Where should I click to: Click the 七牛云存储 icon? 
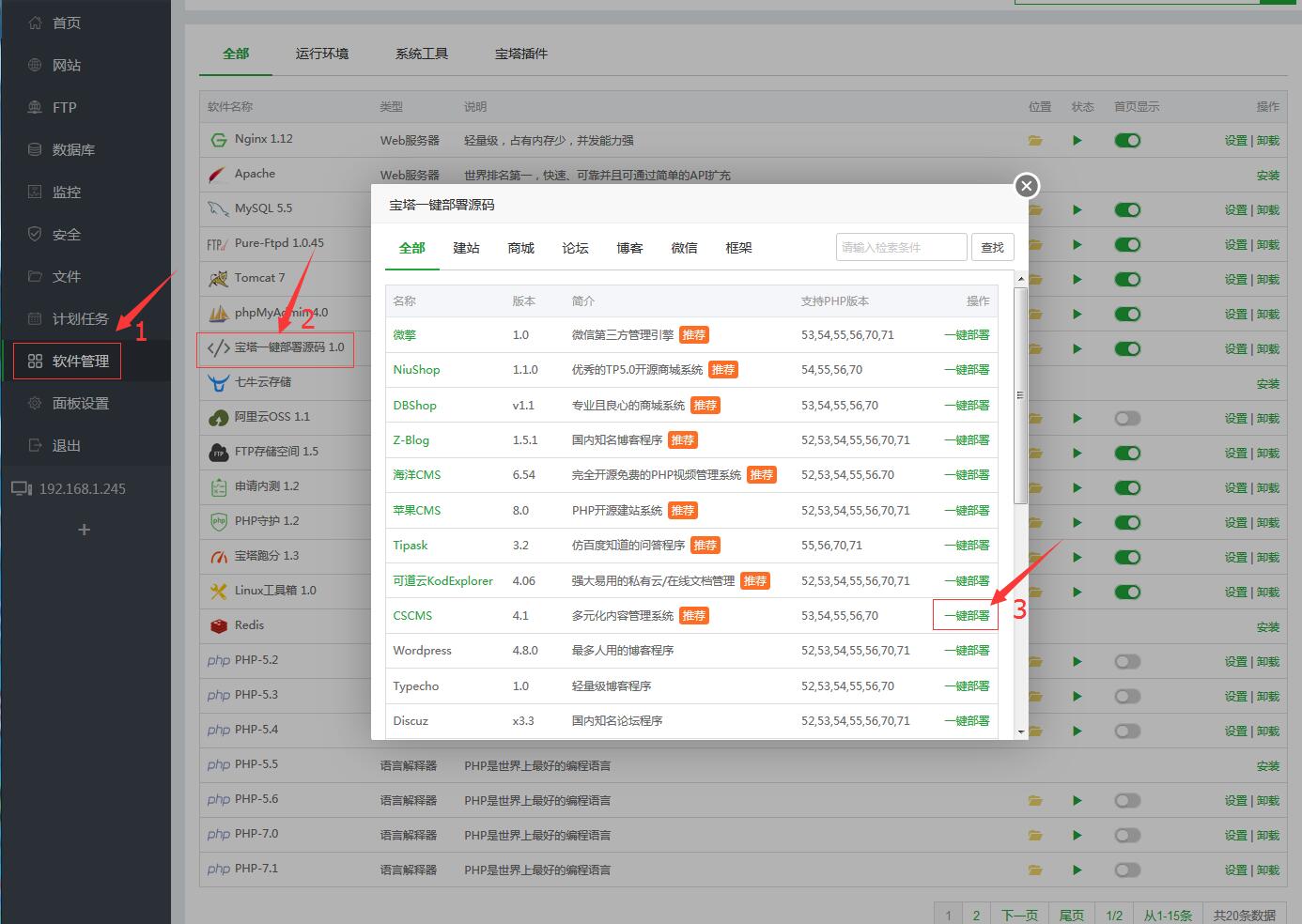coord(219,383)
